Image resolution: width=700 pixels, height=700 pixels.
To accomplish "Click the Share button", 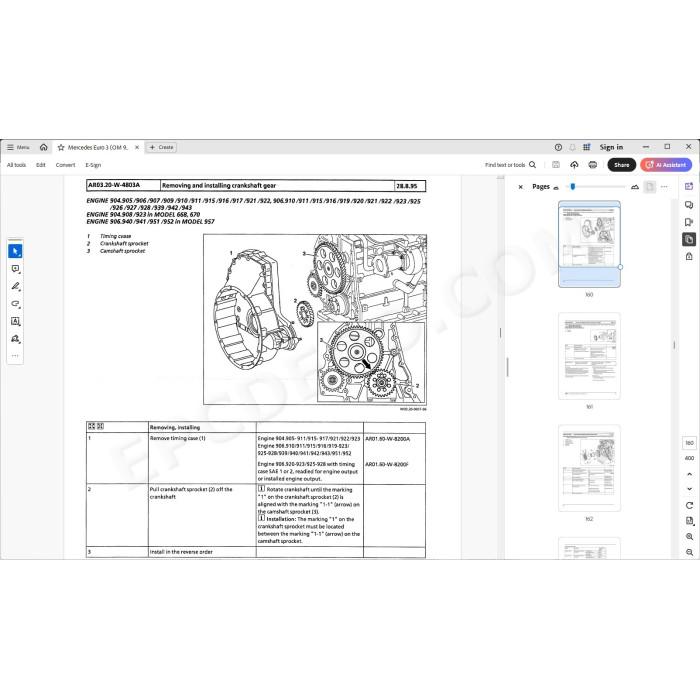I will click(621, 165).
